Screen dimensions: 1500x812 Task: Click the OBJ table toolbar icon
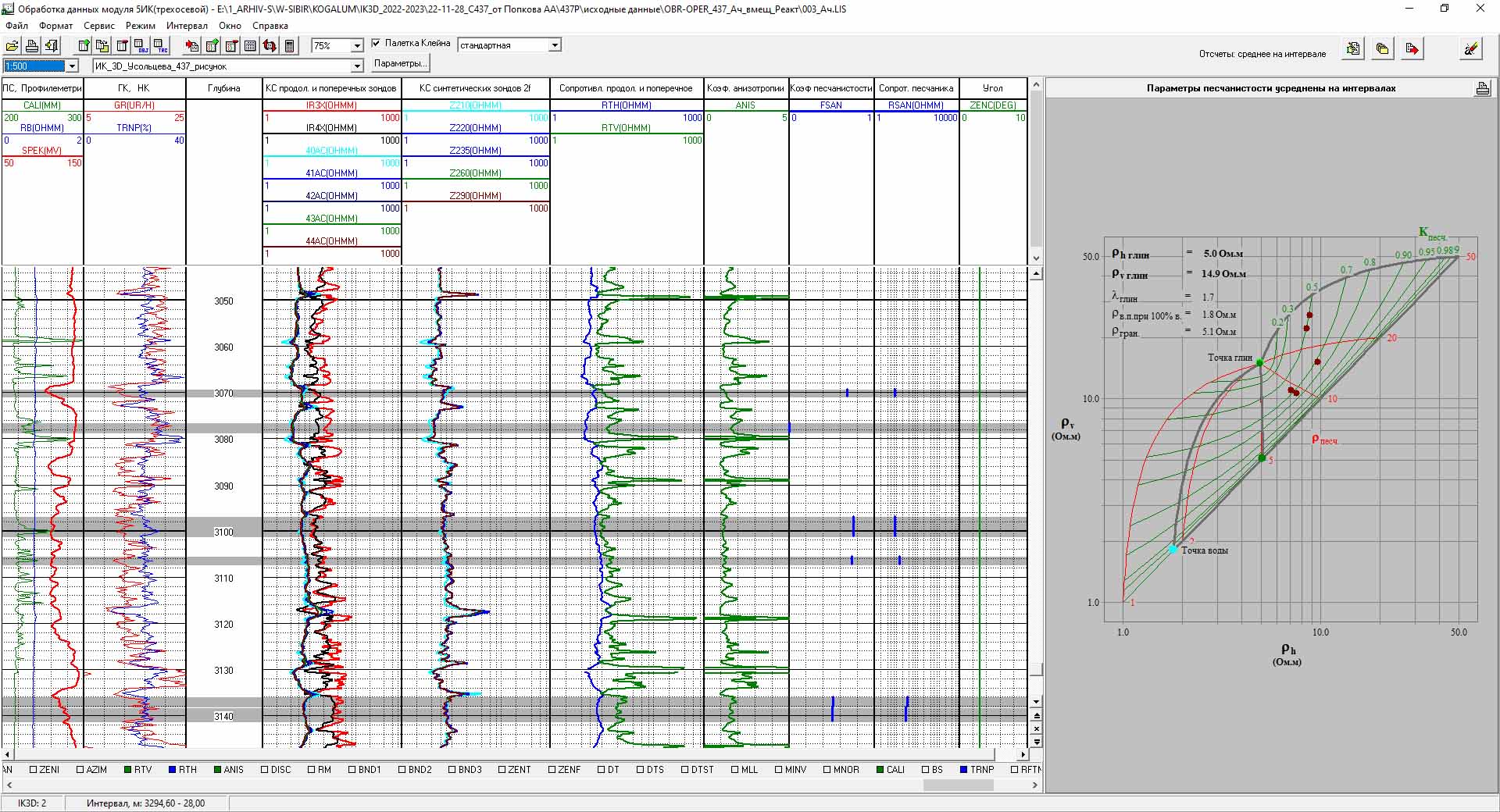pos(141,46)
